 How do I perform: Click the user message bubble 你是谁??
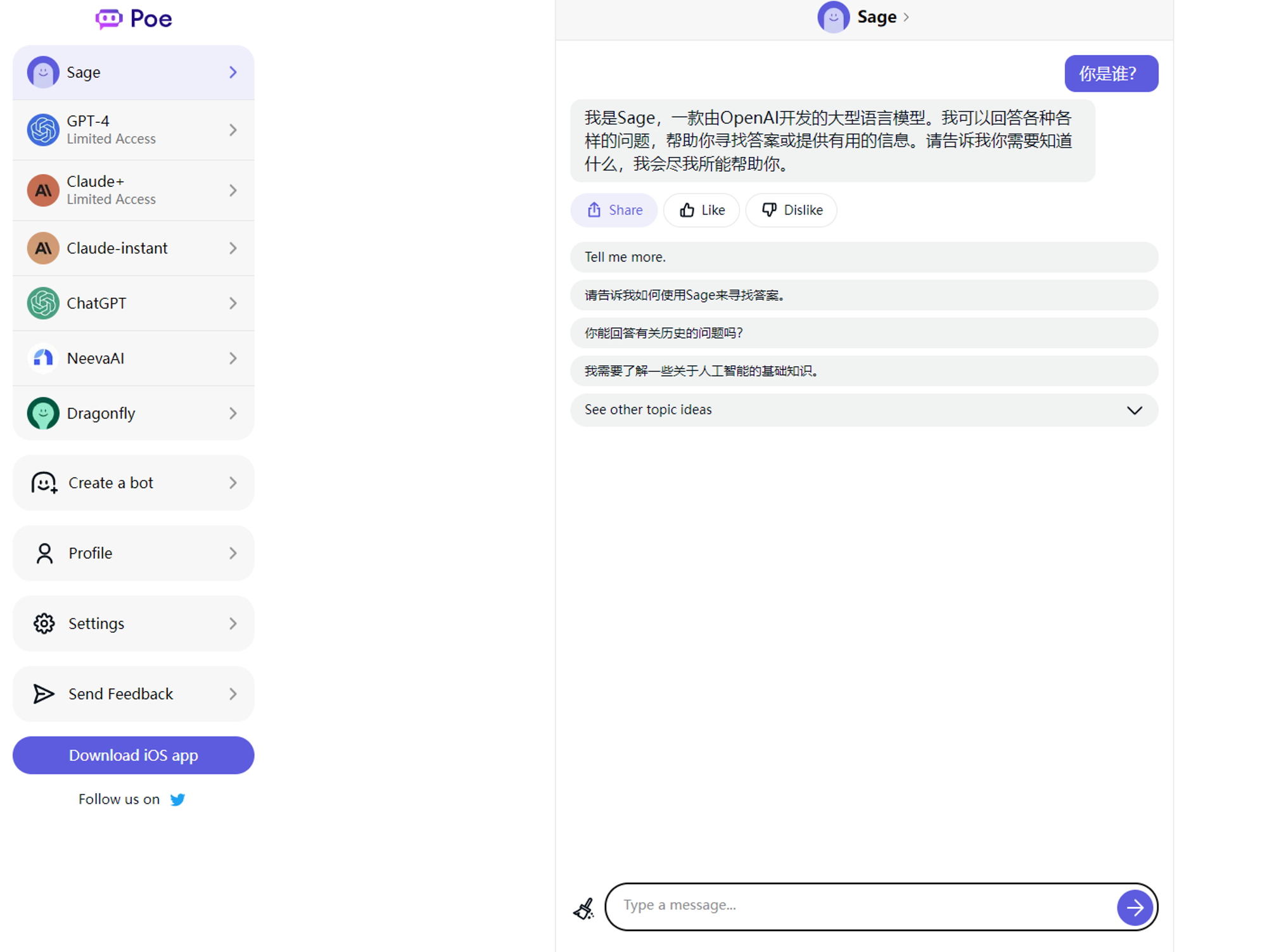click(1111, 73)
